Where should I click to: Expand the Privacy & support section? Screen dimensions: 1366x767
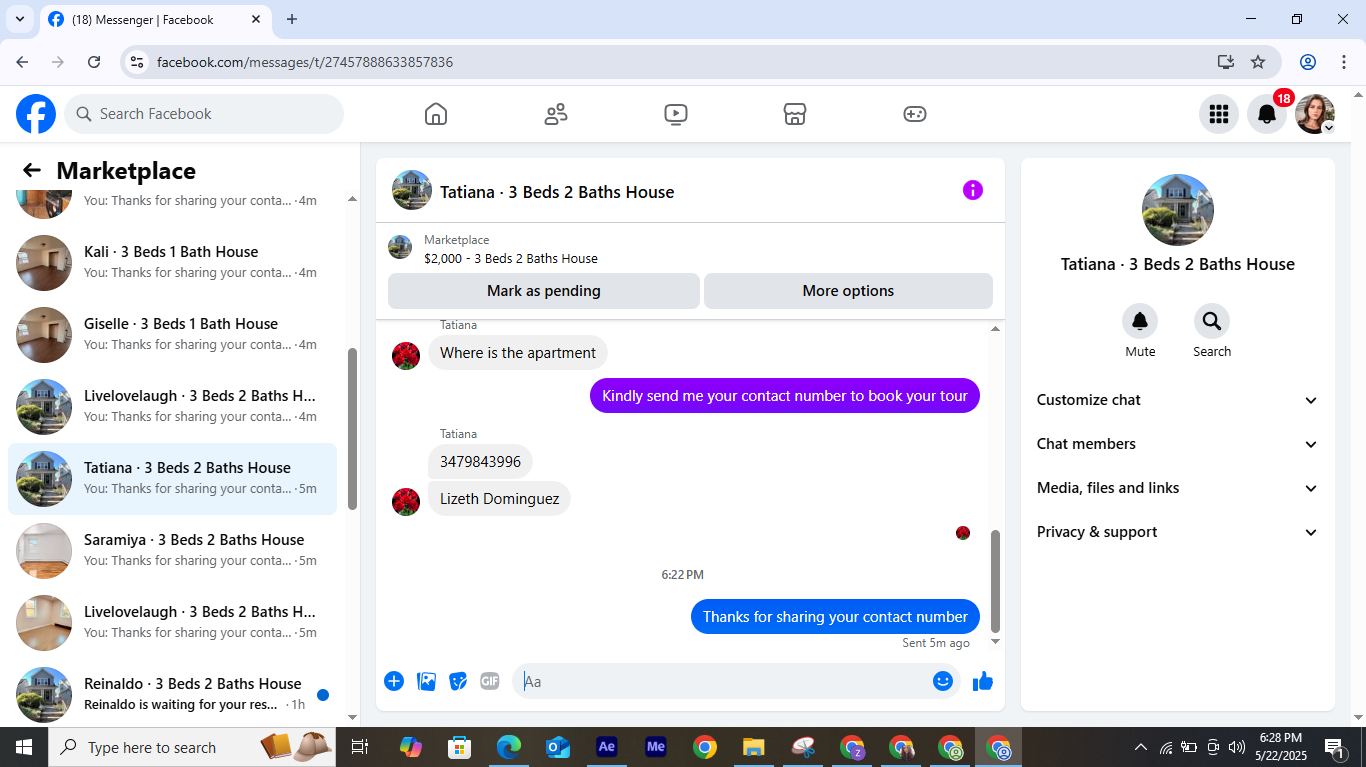1177,532
